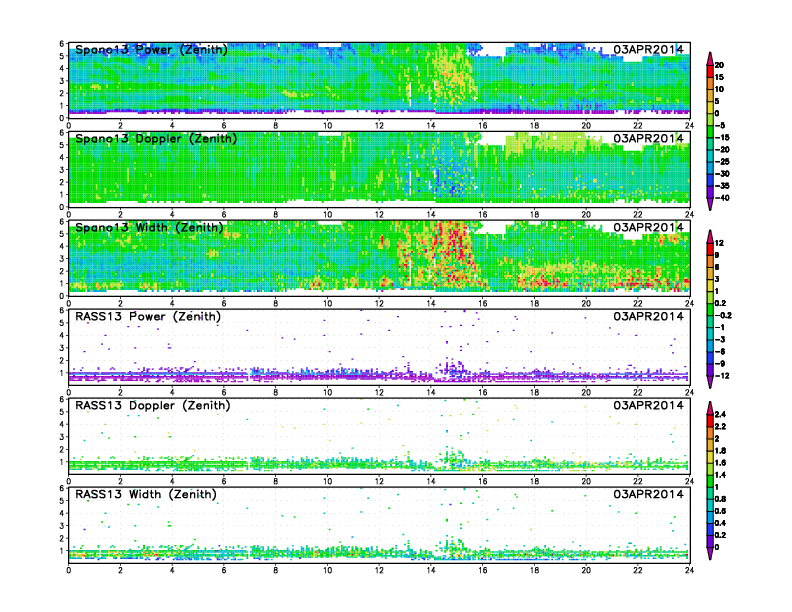The image size is (792, 612).
Task: Click height tick 3 on RASS13 Power axis
Action: (62, 348)
